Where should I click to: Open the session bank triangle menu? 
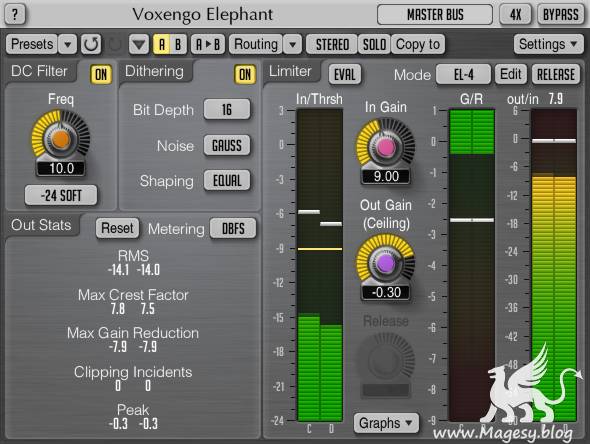click(x=139, y=44)
